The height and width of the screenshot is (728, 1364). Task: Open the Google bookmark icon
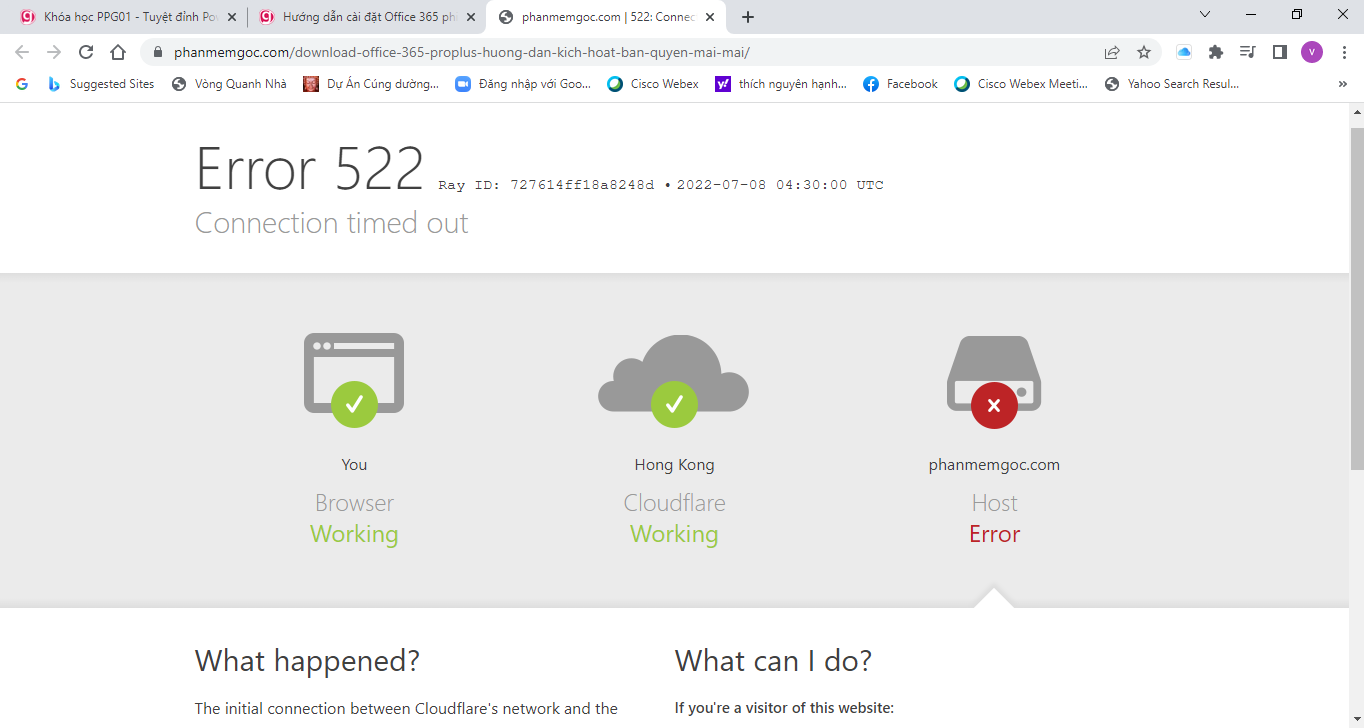pos(22,84)
